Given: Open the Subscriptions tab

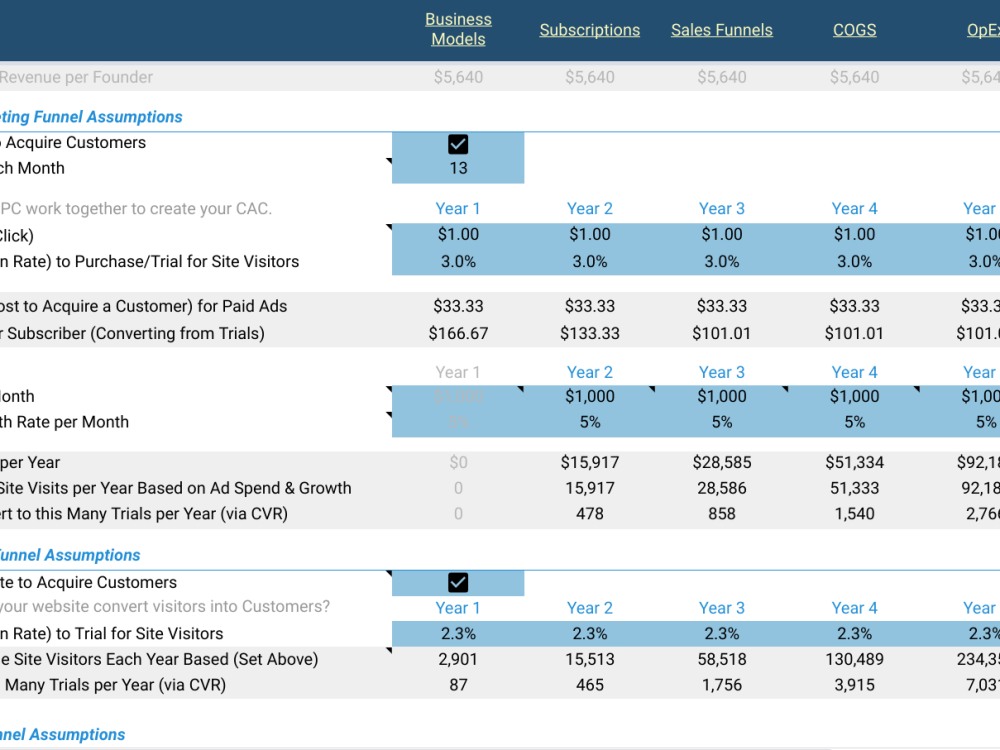Looking at the screenshot, I should pyautogui.click(x=589, y=30).
